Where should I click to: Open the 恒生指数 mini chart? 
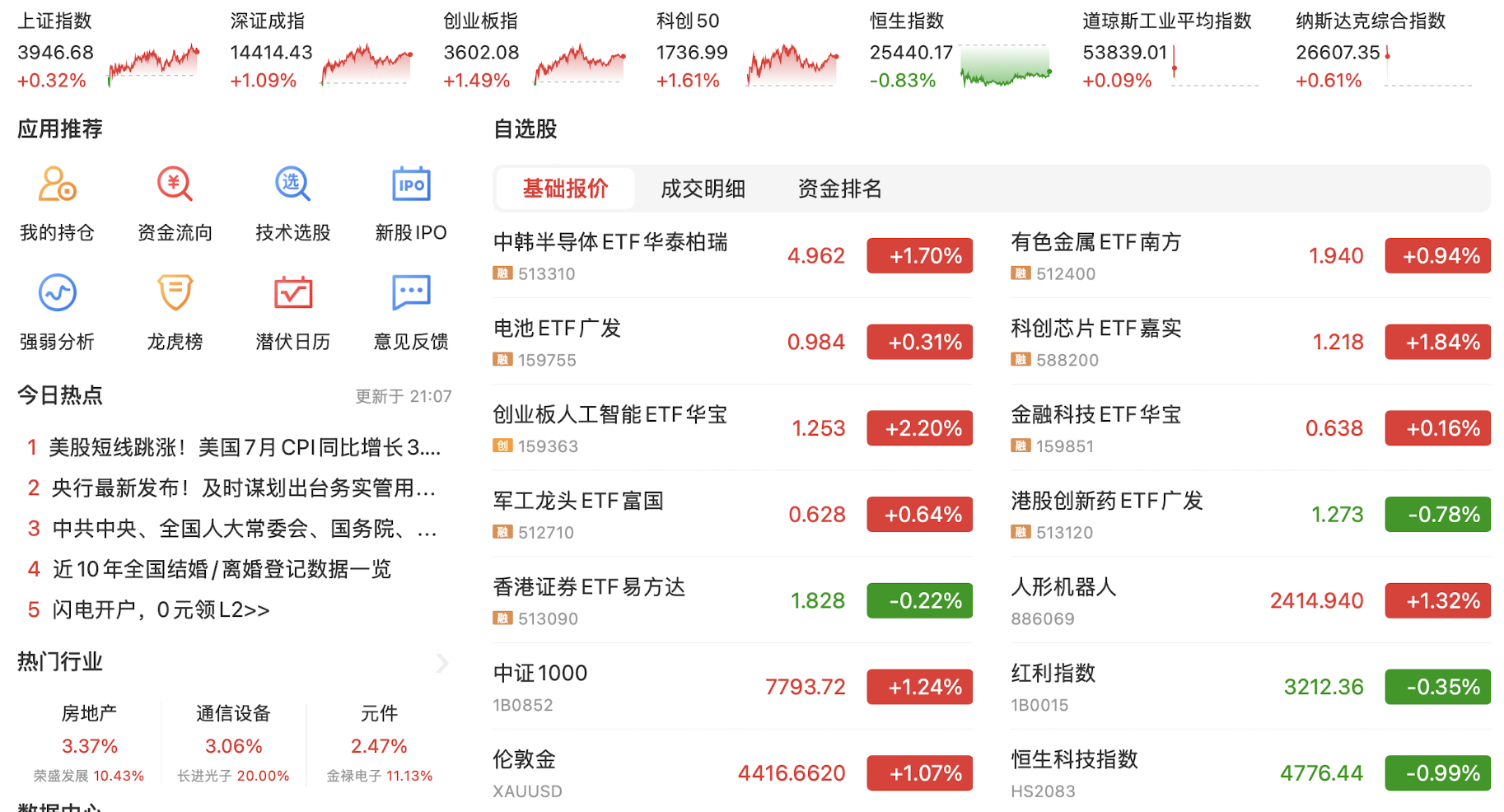point(1006,65)
